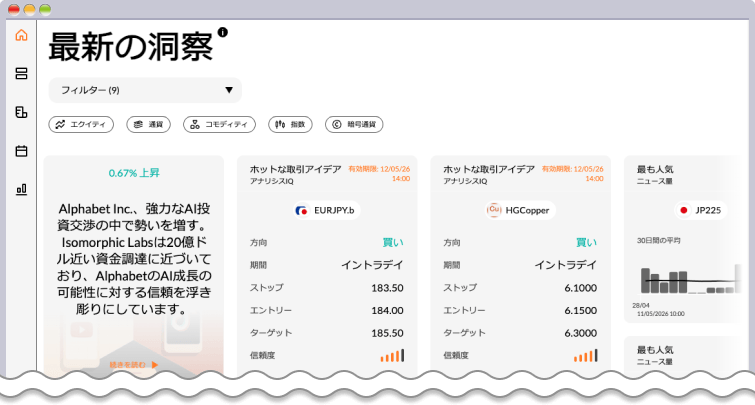Toggle the エクイティ filter chip
Image resolution: width=755 pixels, height=405 pixels.
point(81,124)
